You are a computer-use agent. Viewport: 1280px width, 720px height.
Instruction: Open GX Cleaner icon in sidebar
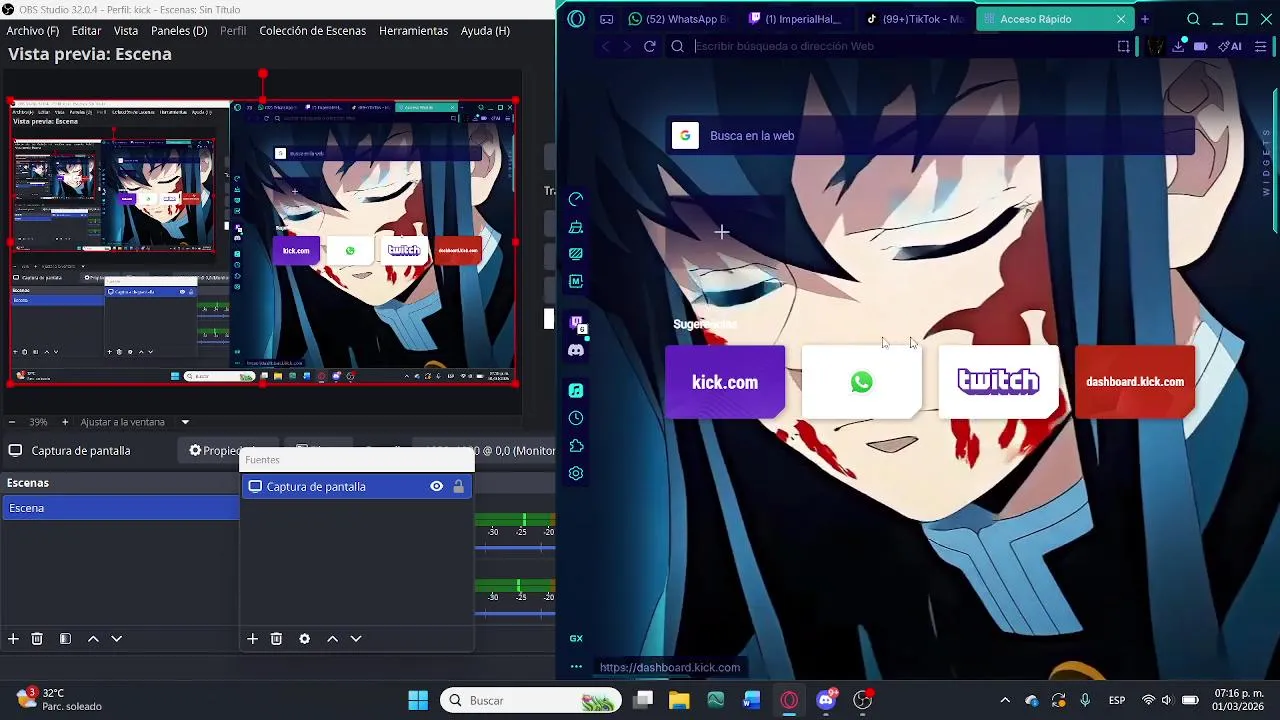point(576,227)
